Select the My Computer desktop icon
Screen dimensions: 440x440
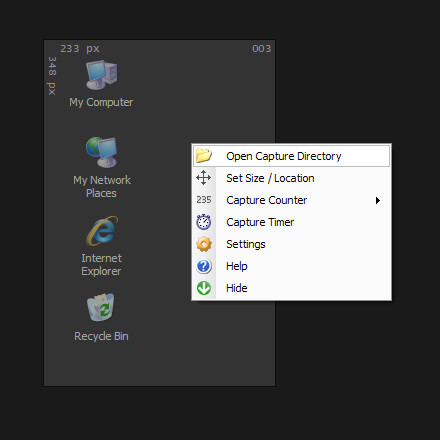point(102,75)
